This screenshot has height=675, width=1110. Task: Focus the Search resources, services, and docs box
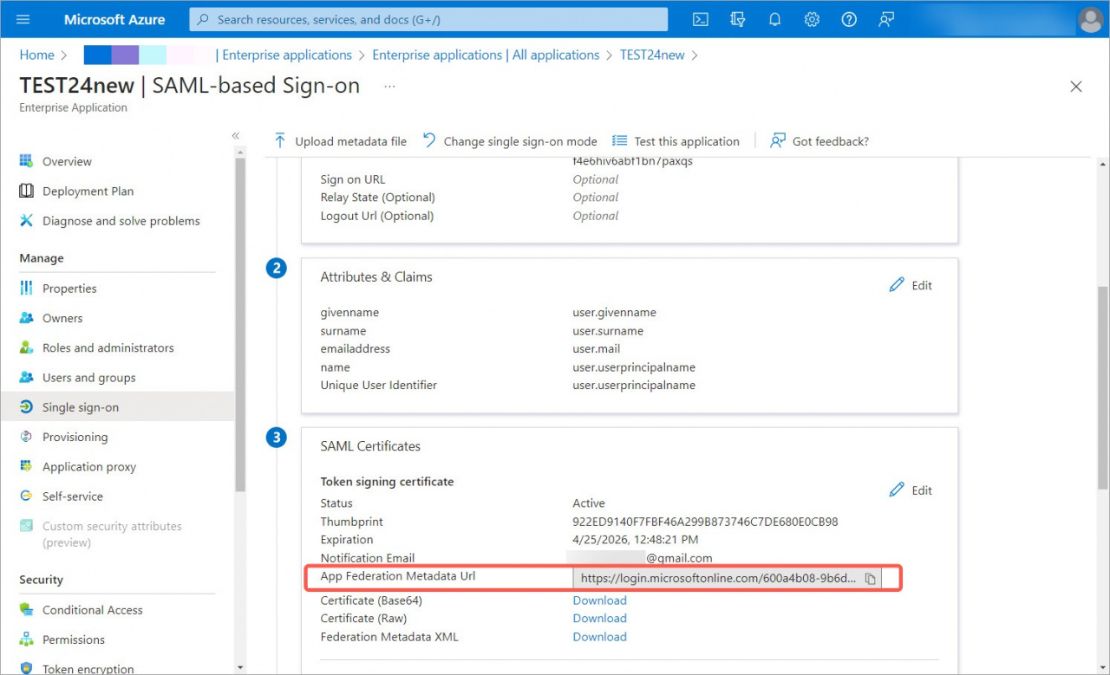tap(428, 19)
